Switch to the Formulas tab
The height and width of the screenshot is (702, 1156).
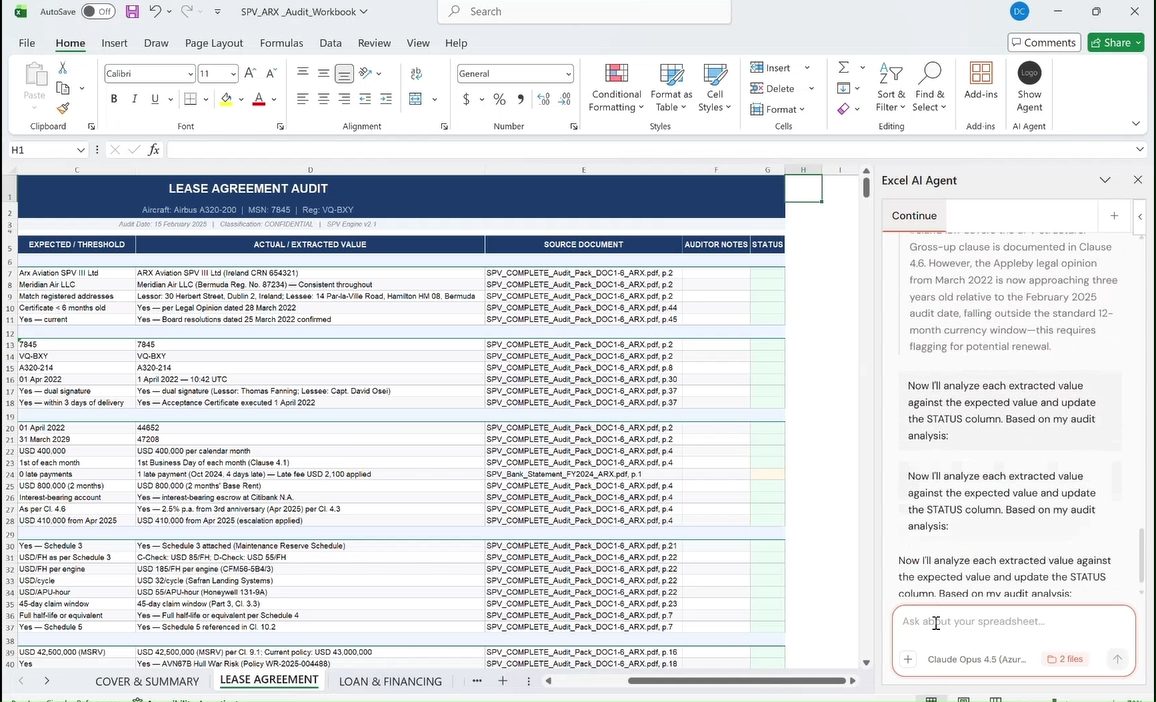tap(281, 43)
